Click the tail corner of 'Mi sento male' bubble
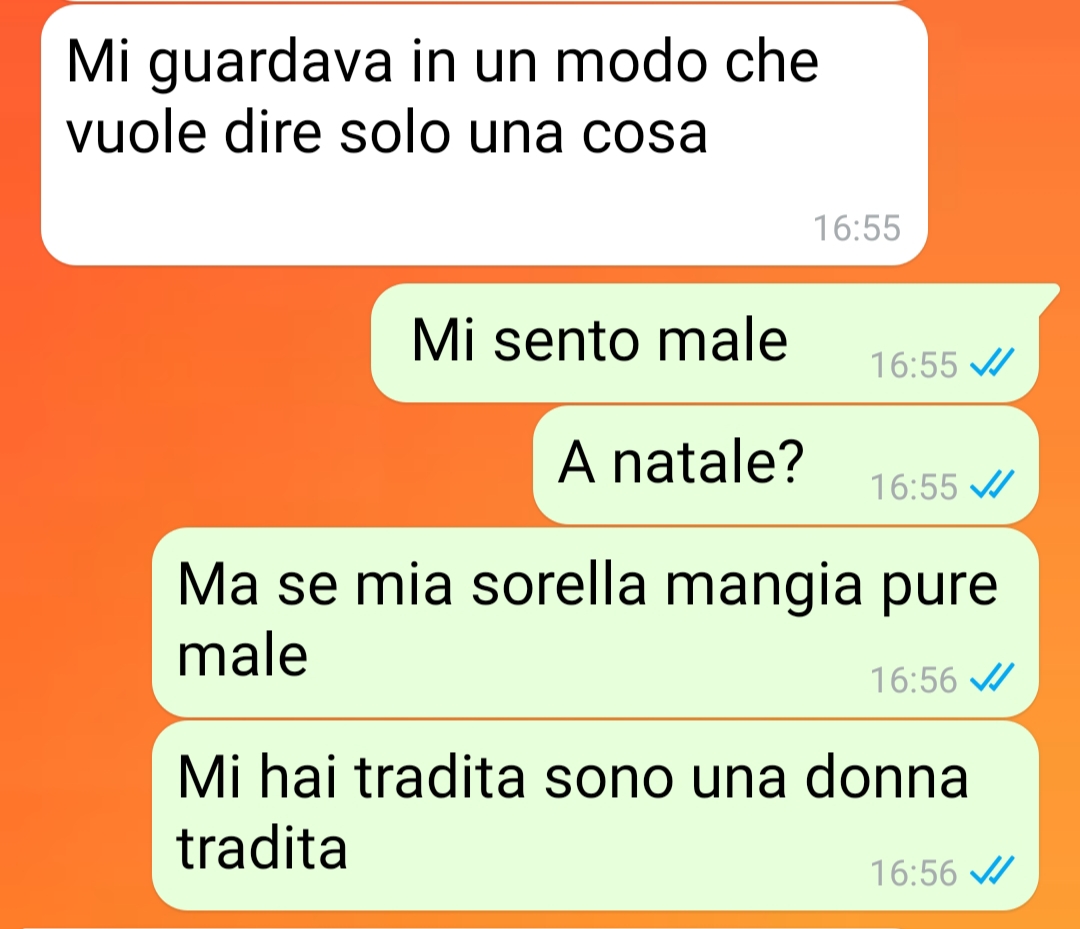This screenshot has height=929, width=1080. 1049,295
